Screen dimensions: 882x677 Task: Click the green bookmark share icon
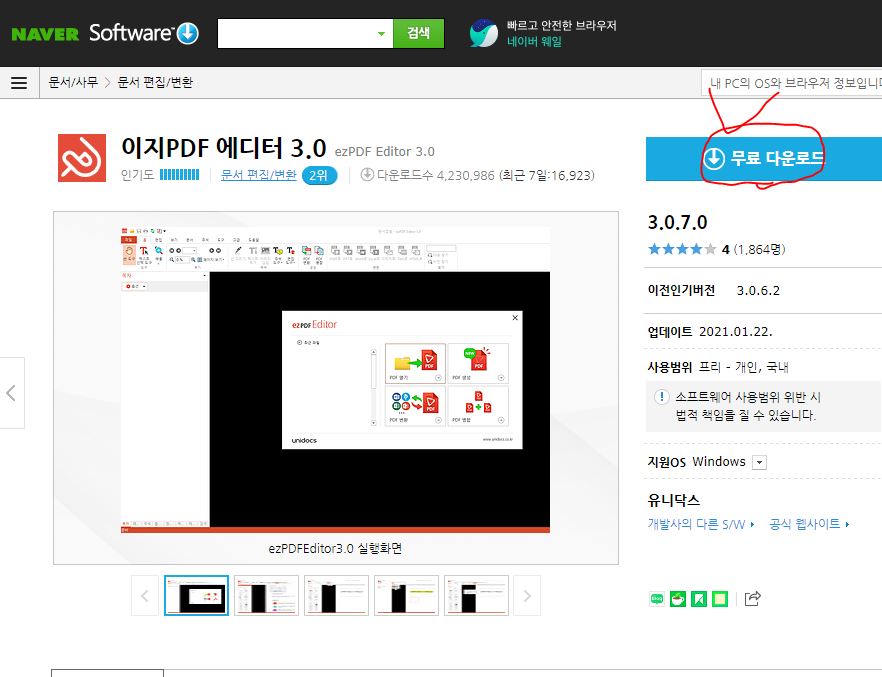699,599
